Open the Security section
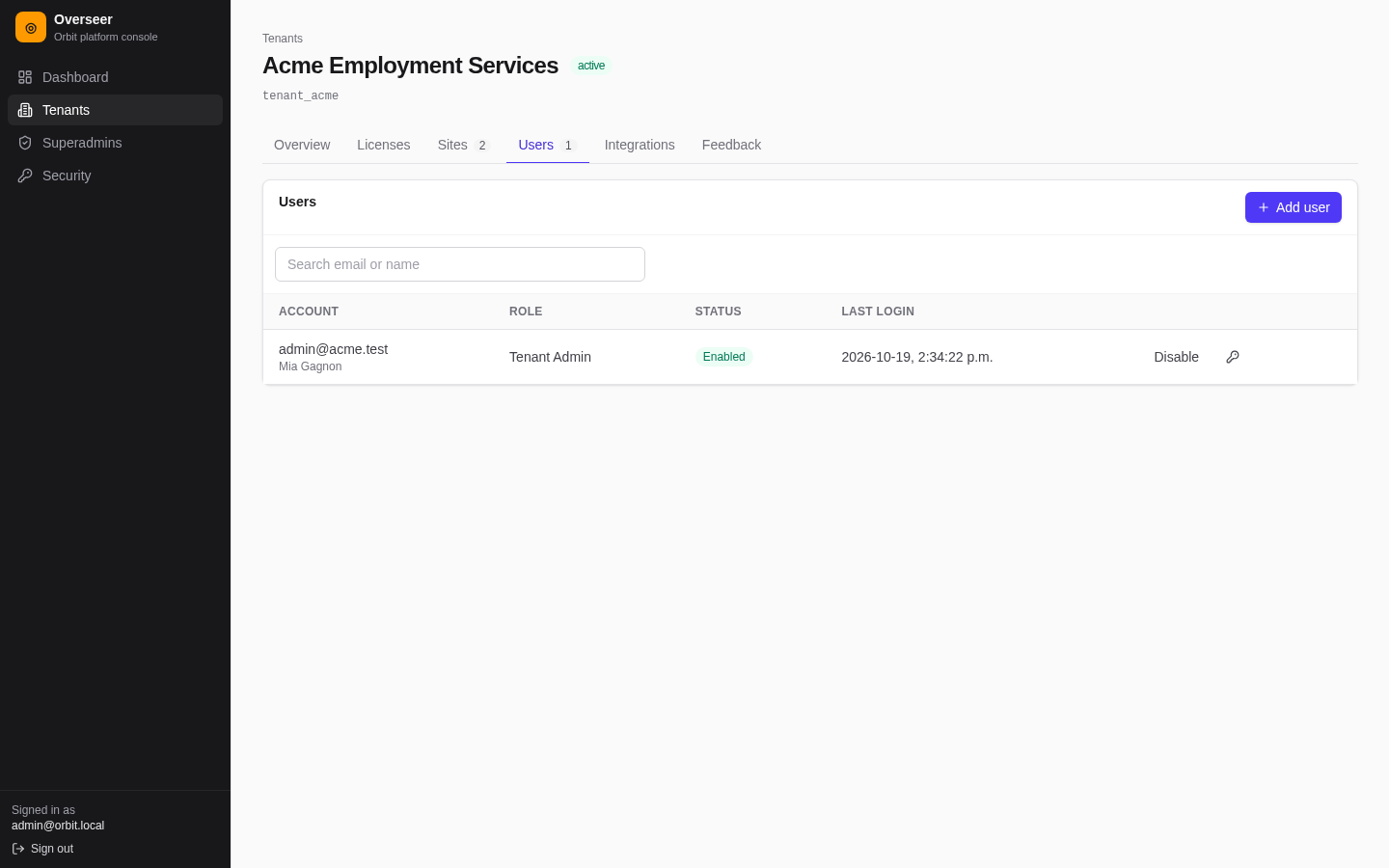Screen dimensions: 1389x868 point(115,176)
